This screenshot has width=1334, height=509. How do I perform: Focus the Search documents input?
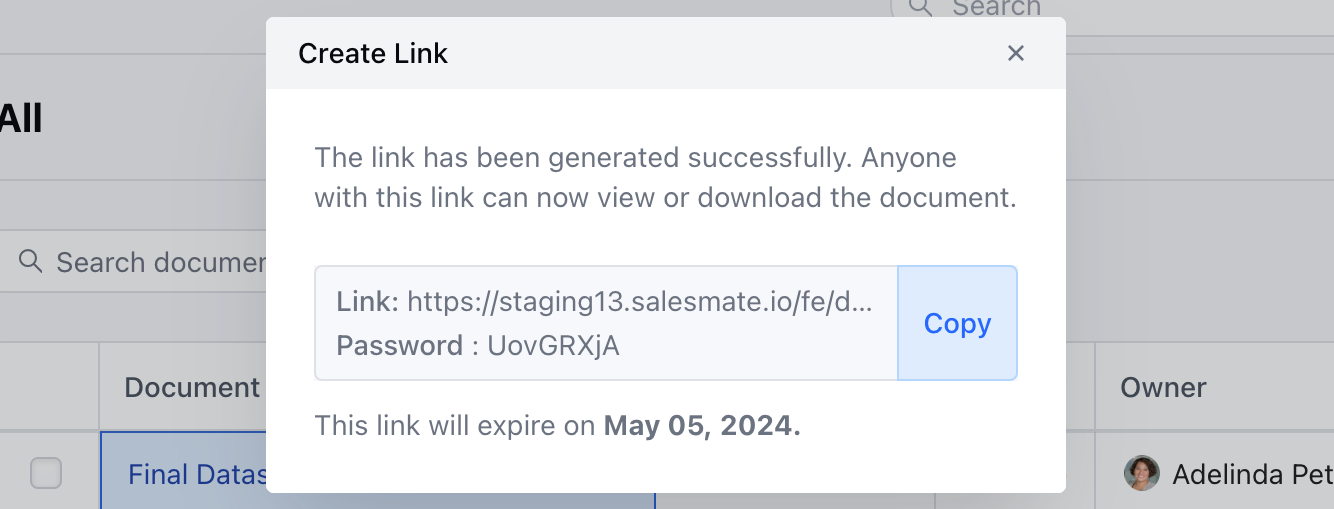click(x=140, y=263)
